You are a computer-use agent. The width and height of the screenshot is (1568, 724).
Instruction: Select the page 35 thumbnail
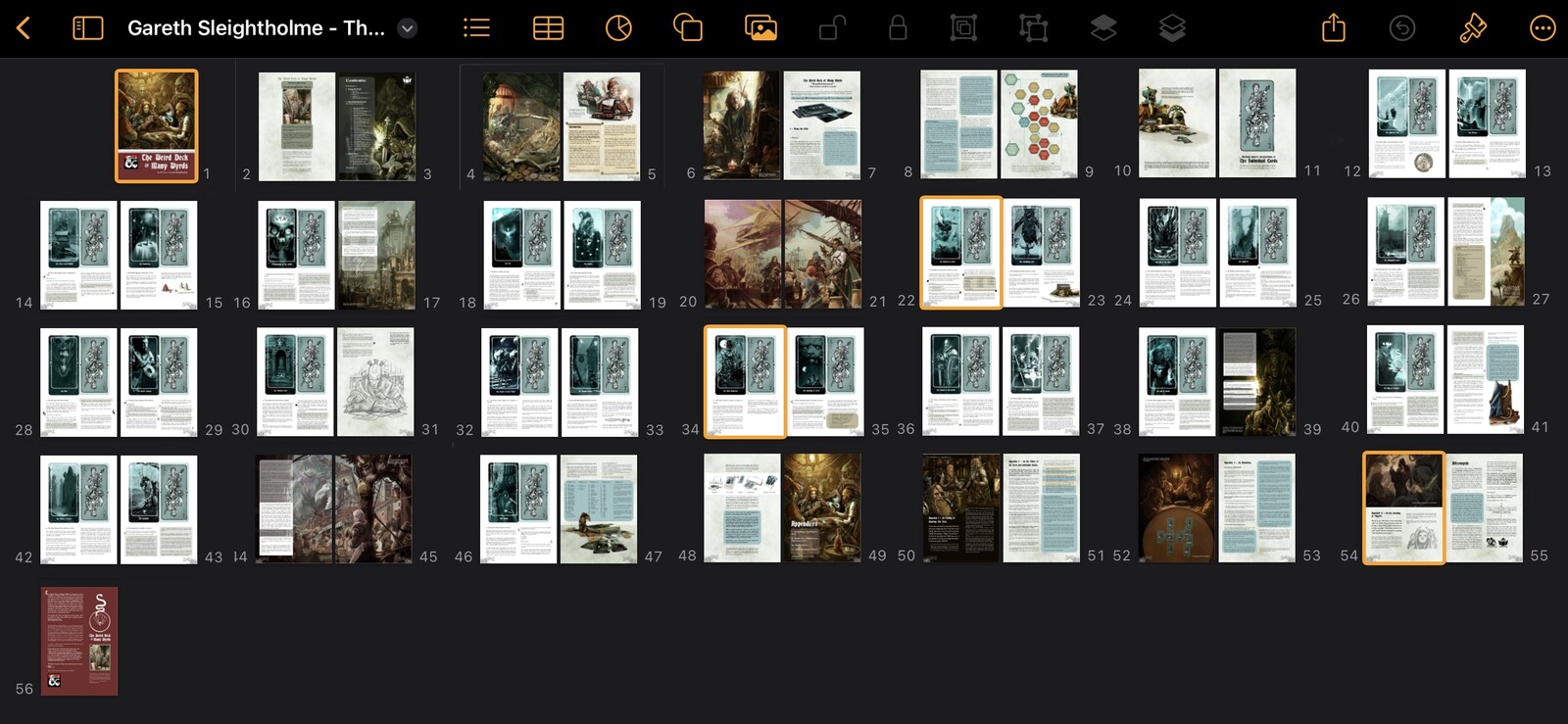click(x=827, y=382)
